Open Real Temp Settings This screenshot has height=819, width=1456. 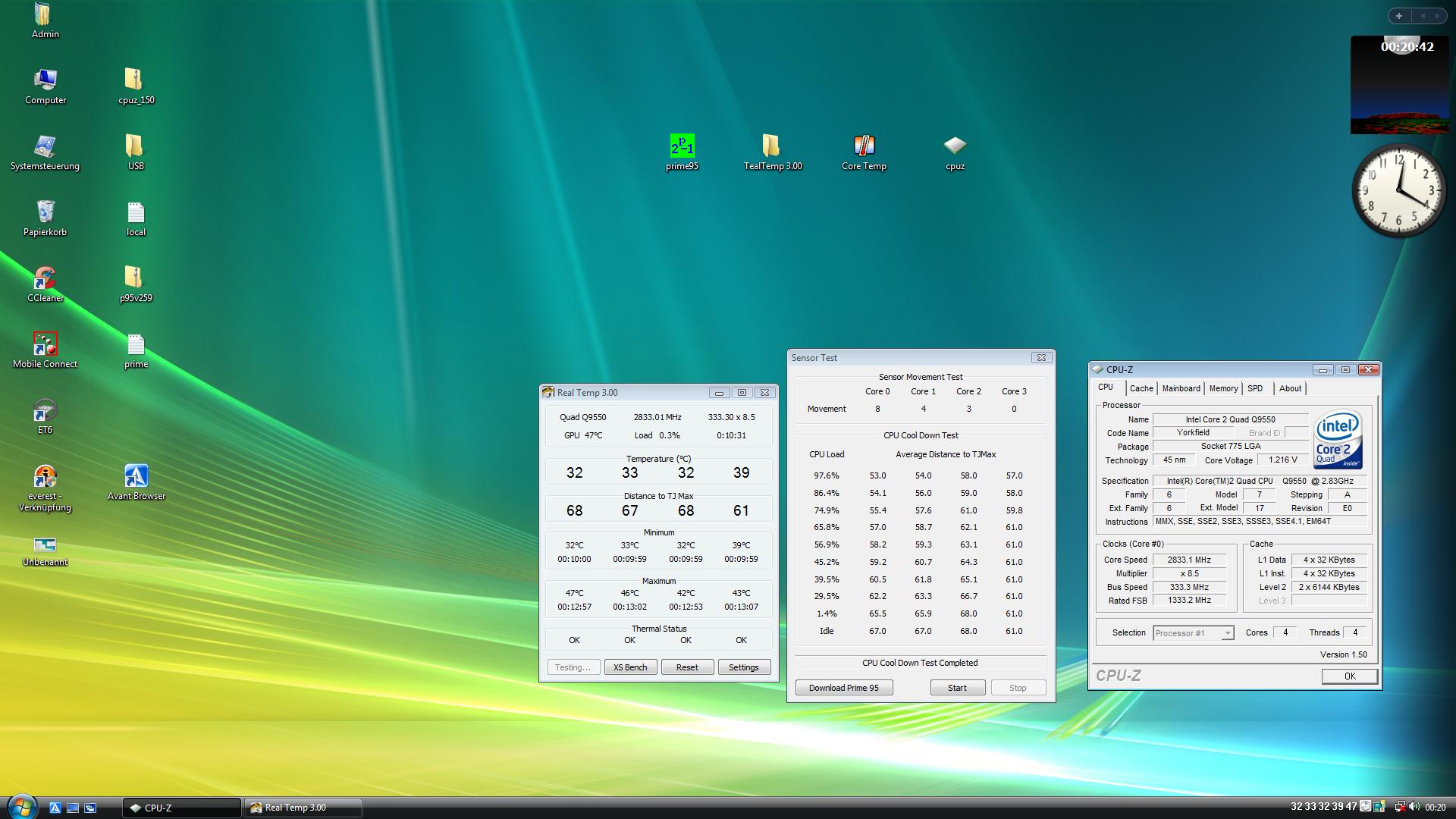743,667
